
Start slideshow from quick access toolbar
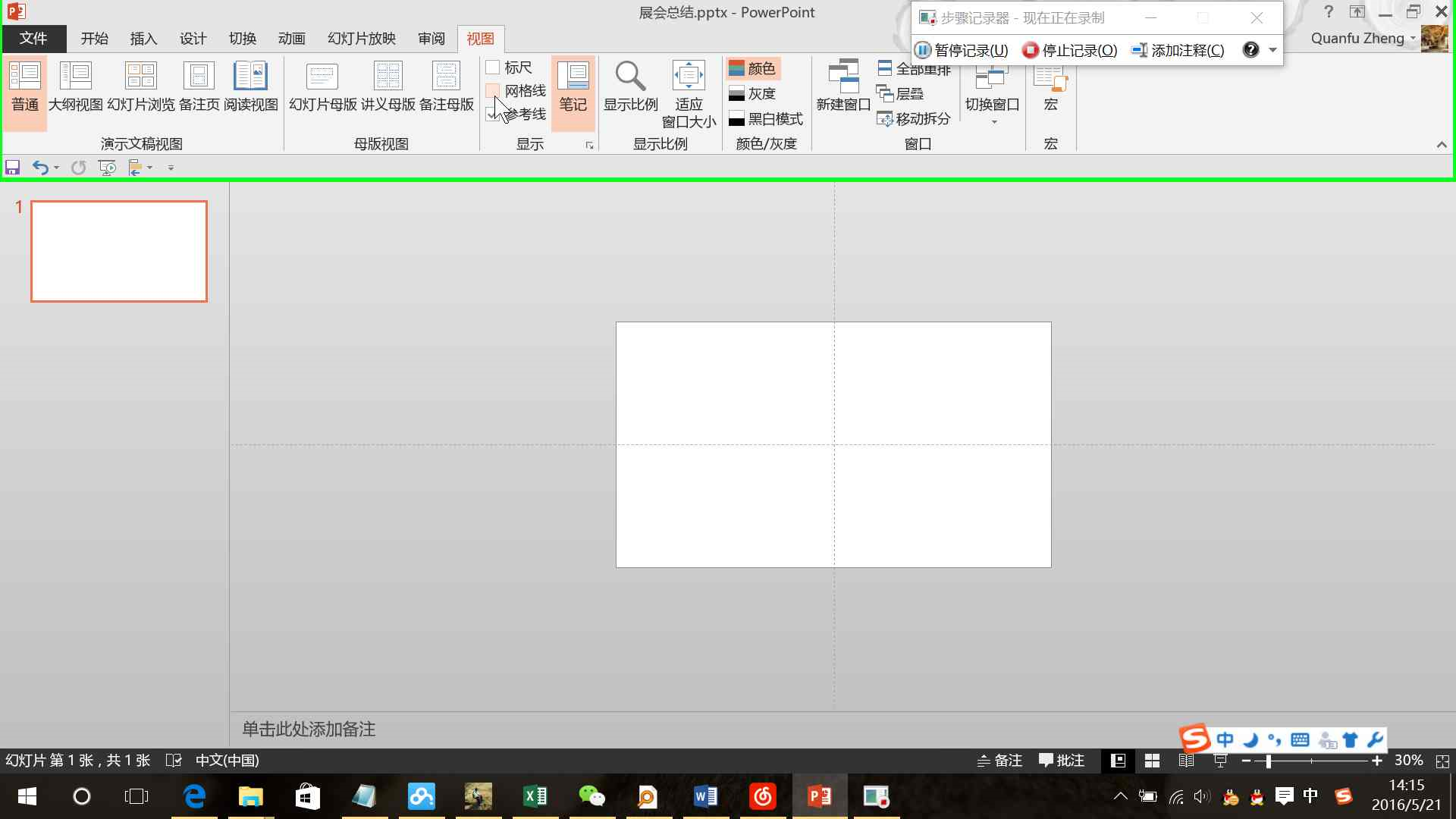108,168
